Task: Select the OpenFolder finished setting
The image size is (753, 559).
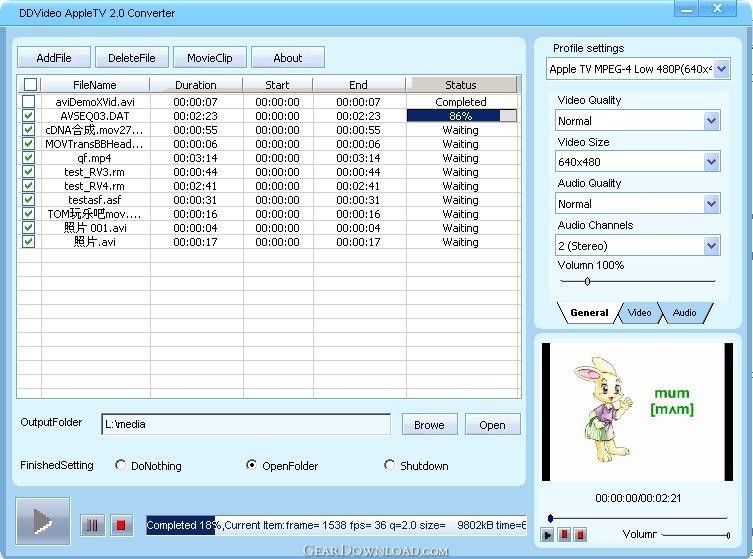Action: (251, 465)
